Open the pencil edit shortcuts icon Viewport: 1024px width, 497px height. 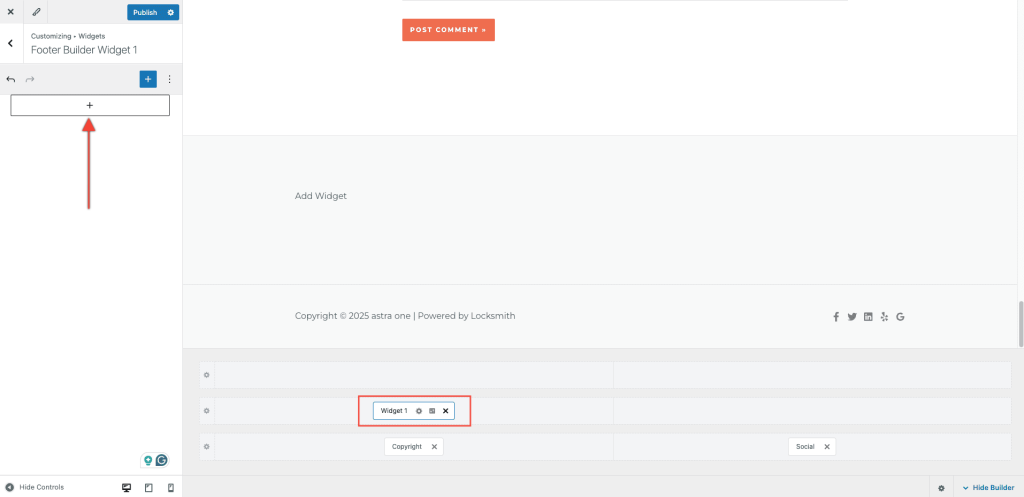[36, 12]
